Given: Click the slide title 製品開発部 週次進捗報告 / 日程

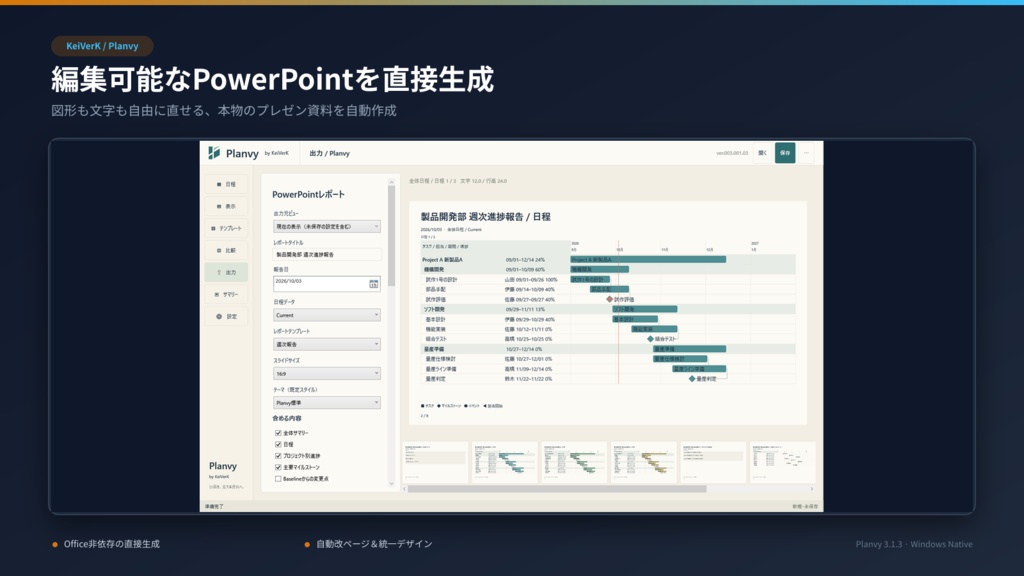Looking at the screenshot, I should tap(485, 216).
